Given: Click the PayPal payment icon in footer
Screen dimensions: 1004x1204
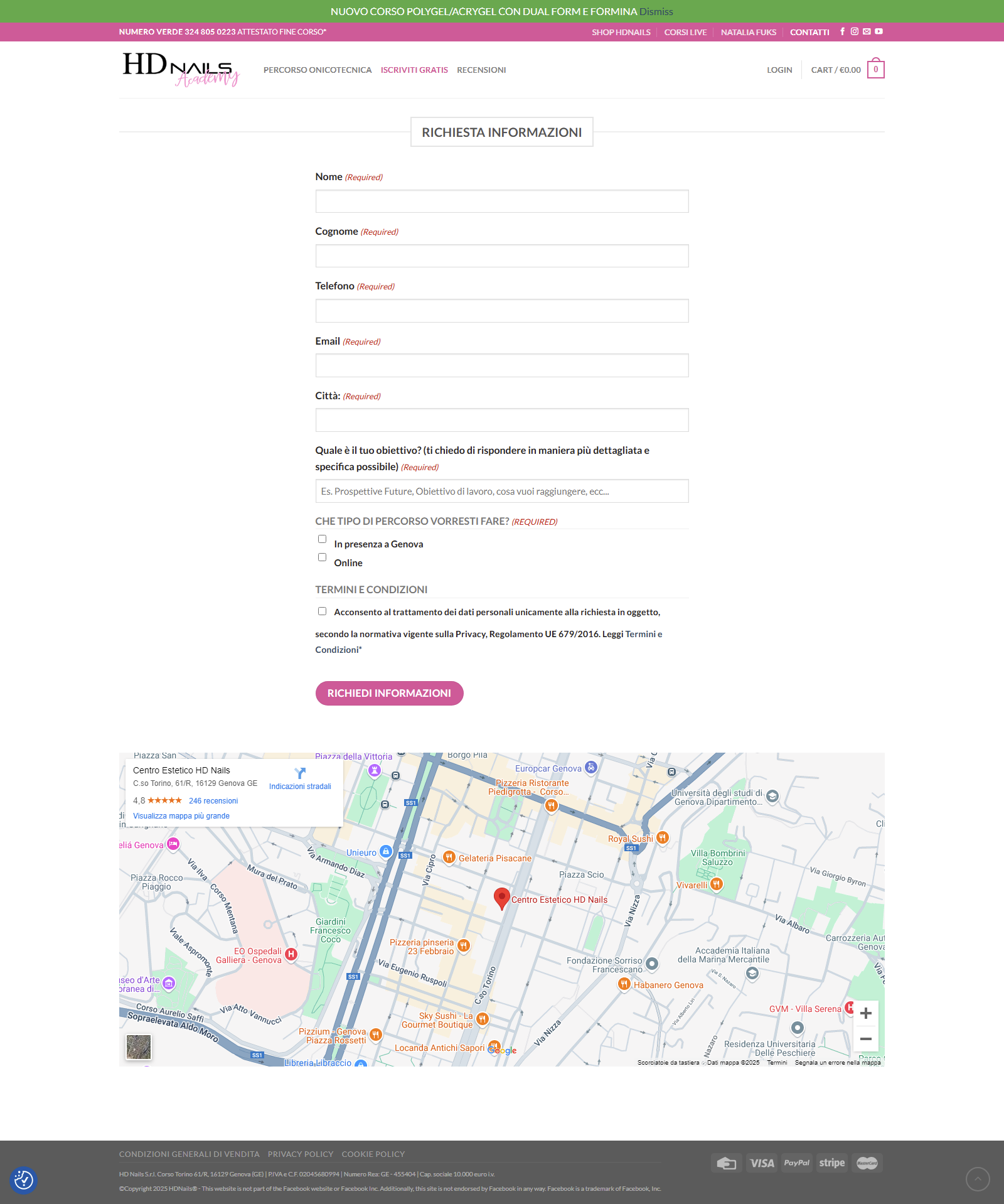Looking at the screenshot, I should pyautogui.click(x=797, y=1163).
